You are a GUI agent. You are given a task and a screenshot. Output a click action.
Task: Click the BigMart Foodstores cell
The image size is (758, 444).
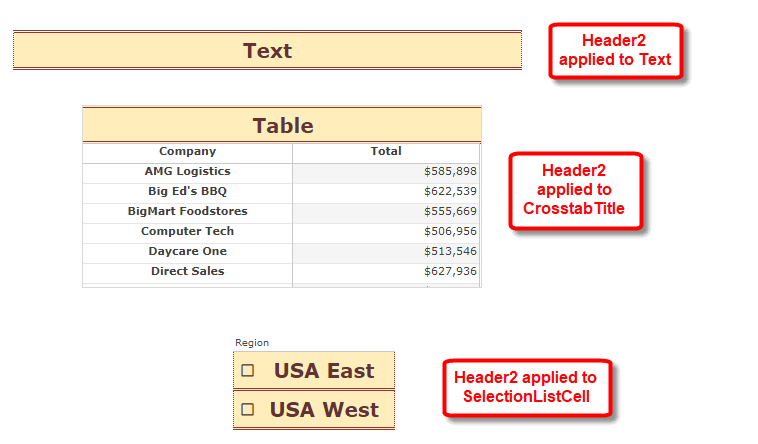(x=187, y=211)
